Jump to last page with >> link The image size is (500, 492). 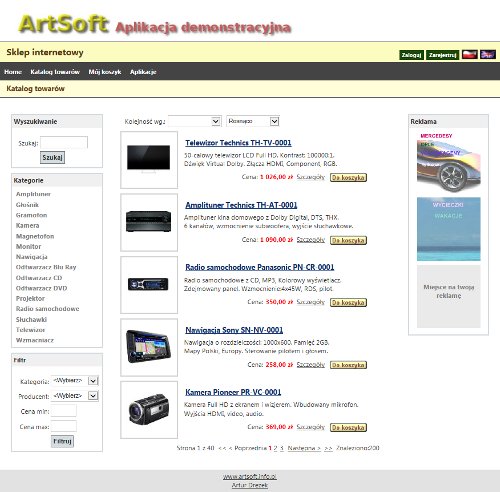[x=328, y=448]
